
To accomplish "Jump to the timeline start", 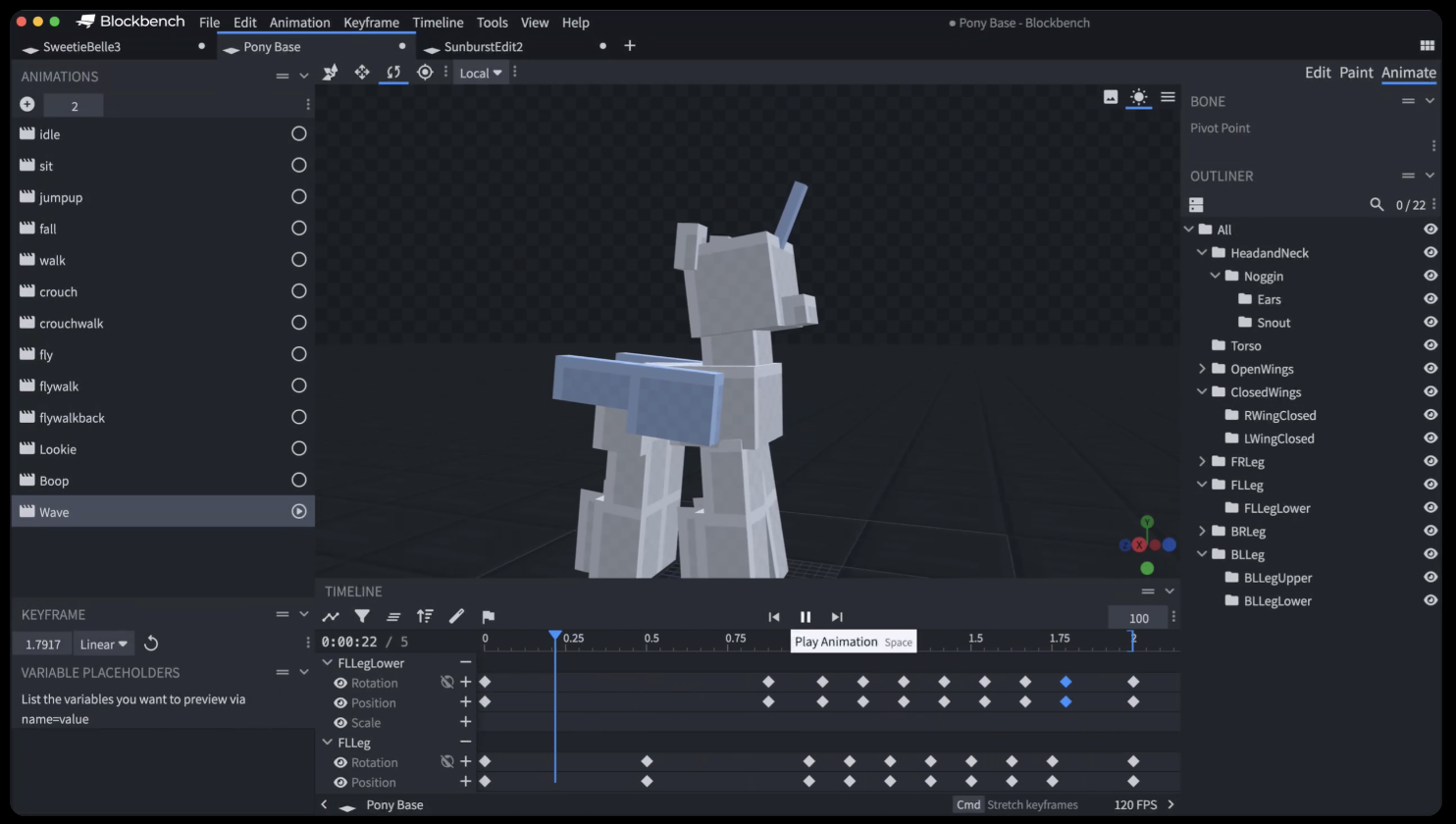I will pos(774,616).
